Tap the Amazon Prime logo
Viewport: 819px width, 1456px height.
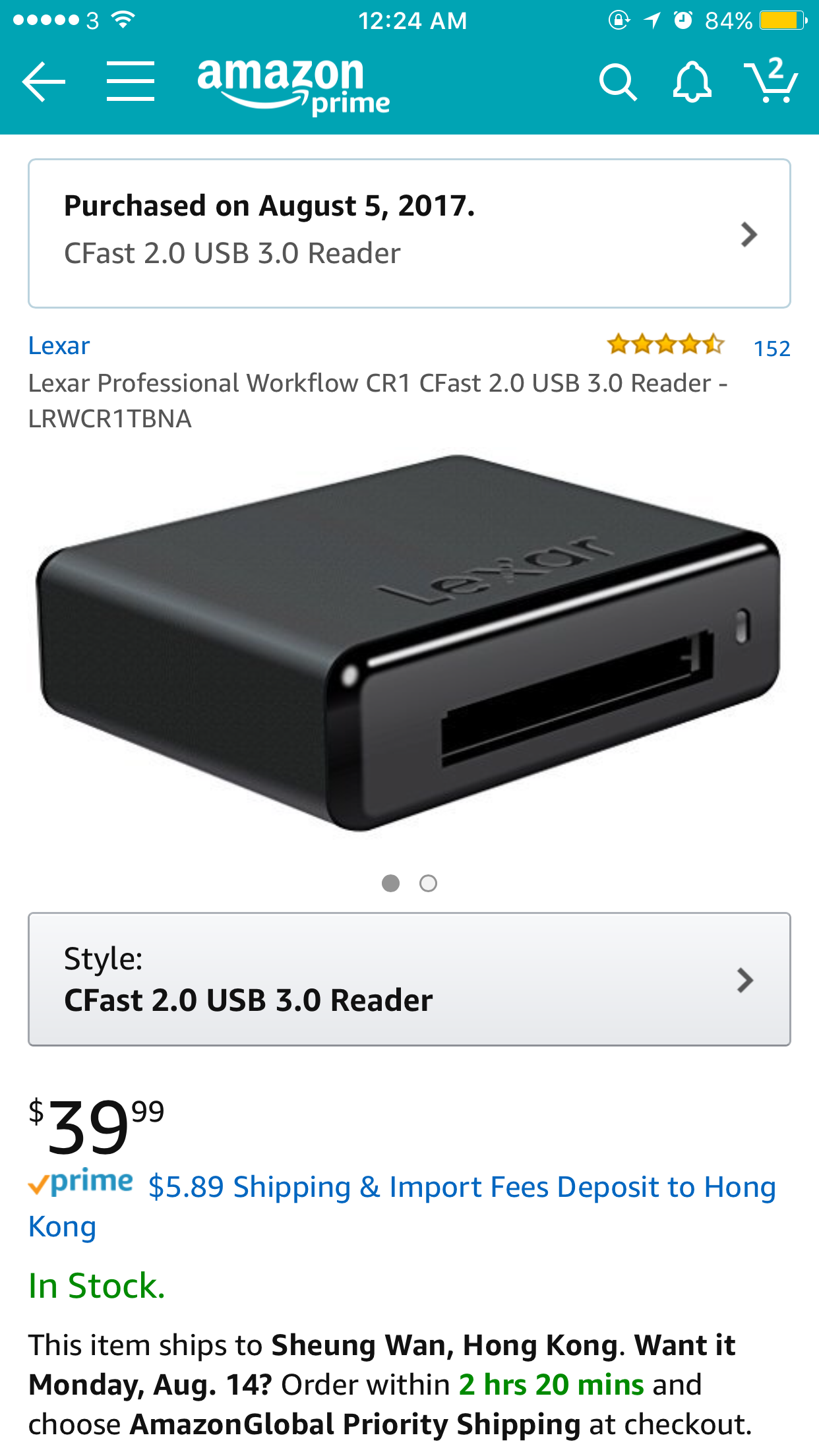293,86
